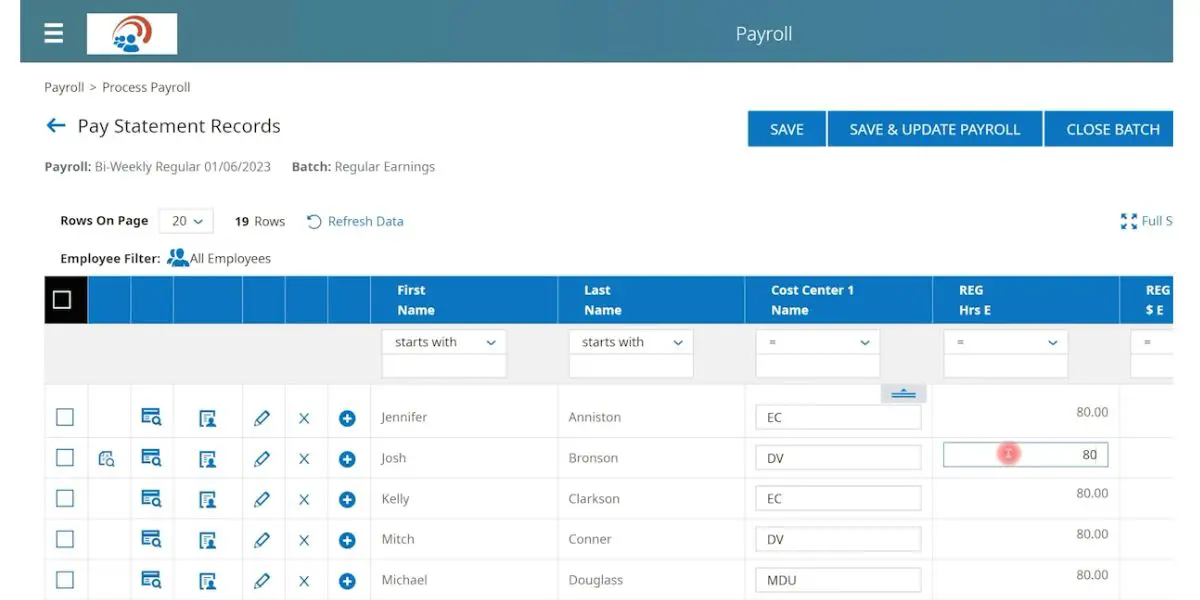Edit Mitch Conner's row with pencil

pyautogui.click(x=262, y=540)
